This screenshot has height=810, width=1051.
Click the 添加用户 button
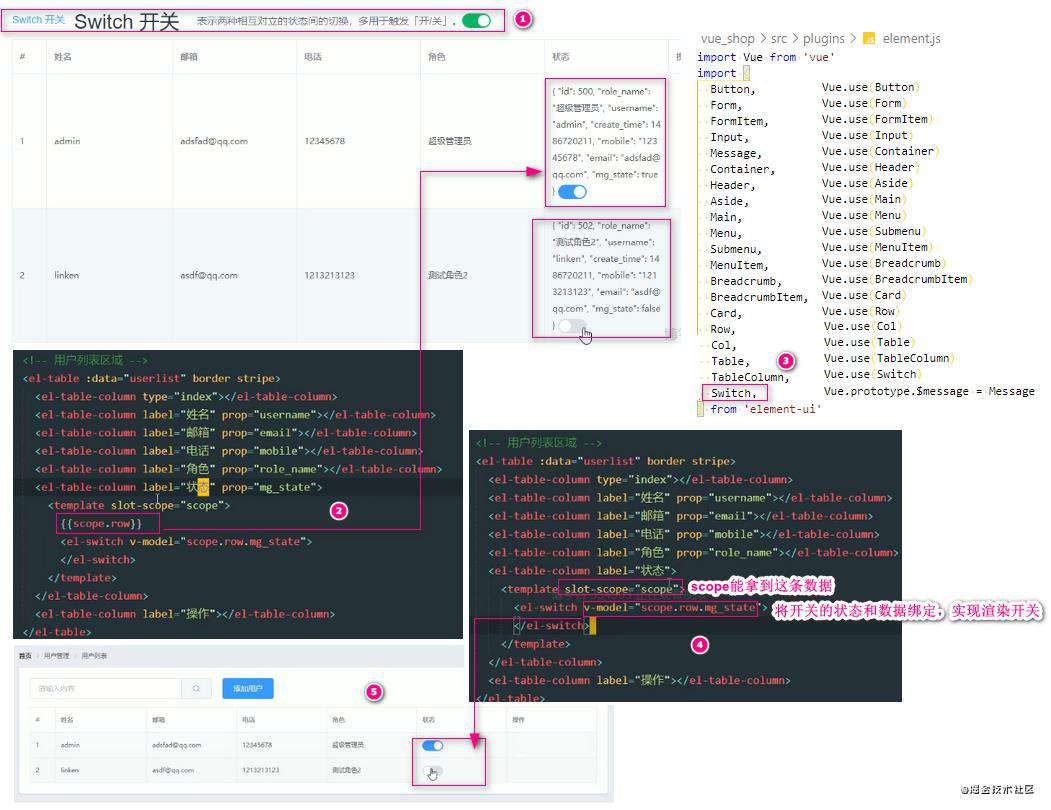click(248, 688)
